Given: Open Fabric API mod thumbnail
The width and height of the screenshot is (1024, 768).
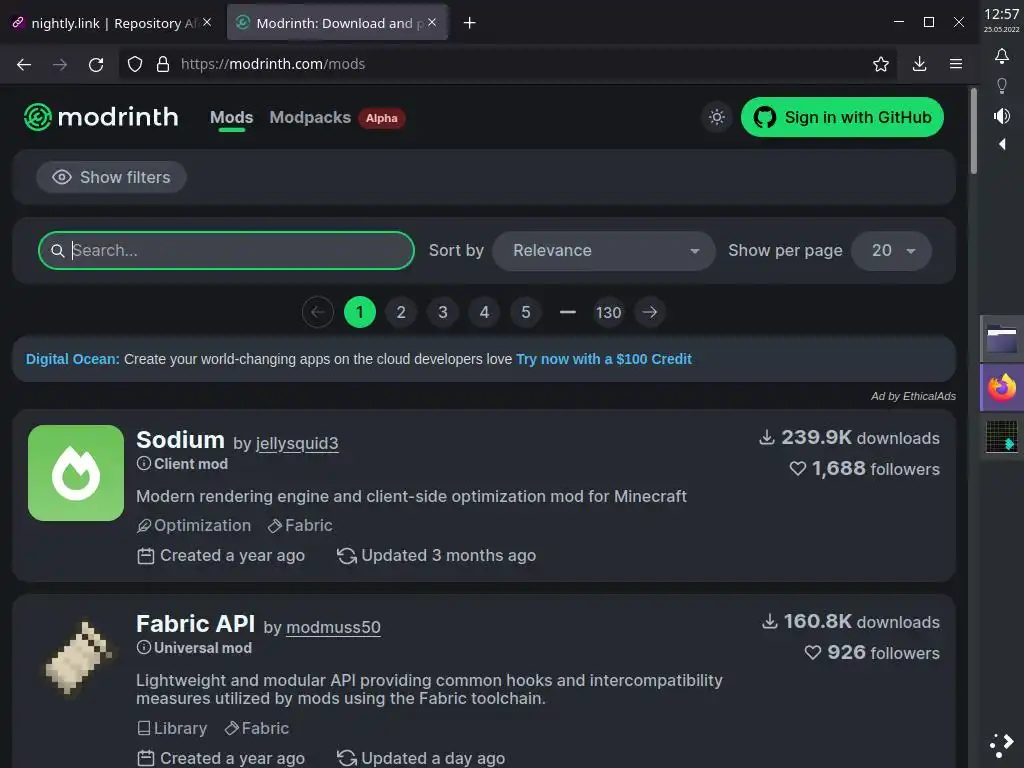Looking at the screenshot, I should pos(76,657).
